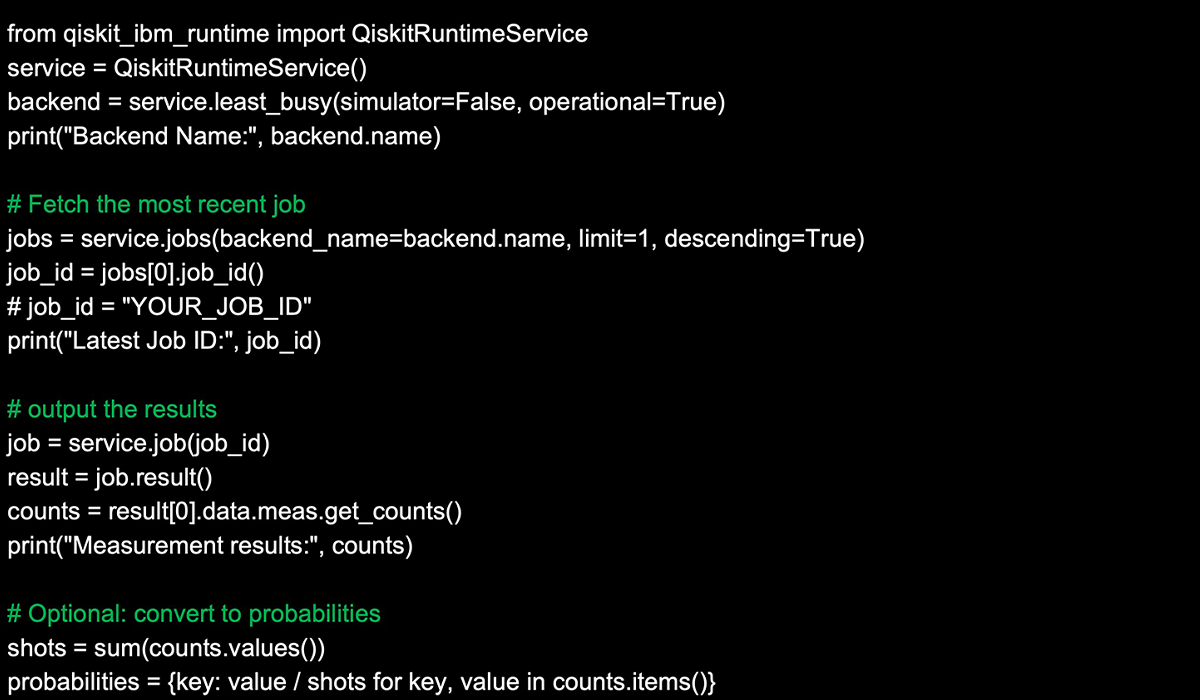Image resolution: width=1200 pixels, height=700 pixels.
Task: Click the "output the results" comment
Action: [111, 409]
